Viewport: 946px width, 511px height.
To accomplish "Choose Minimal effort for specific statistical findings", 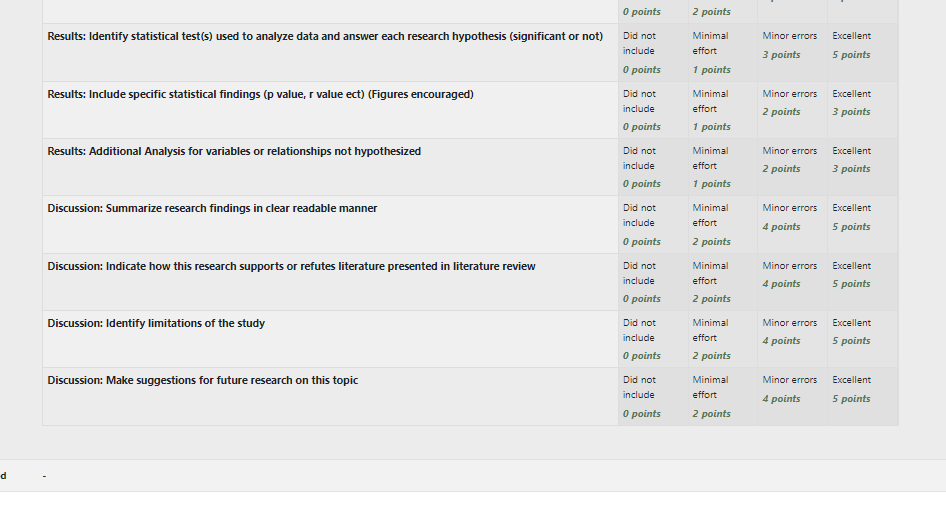I will click(x=723, y=110).
